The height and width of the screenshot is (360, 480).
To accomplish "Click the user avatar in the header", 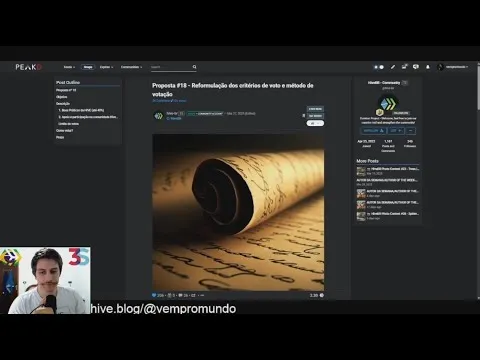I will click(x=440, y=67).
